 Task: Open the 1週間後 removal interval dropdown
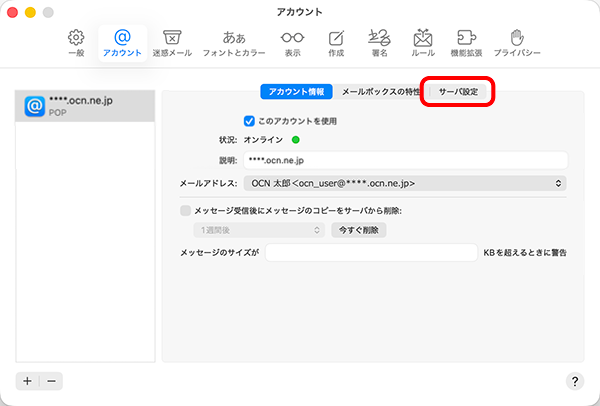click(258, 230)
